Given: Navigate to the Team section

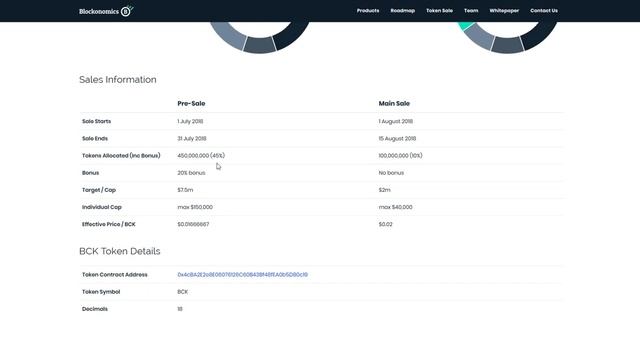Looking at the screenshot, I should click(x=471, y=11).
